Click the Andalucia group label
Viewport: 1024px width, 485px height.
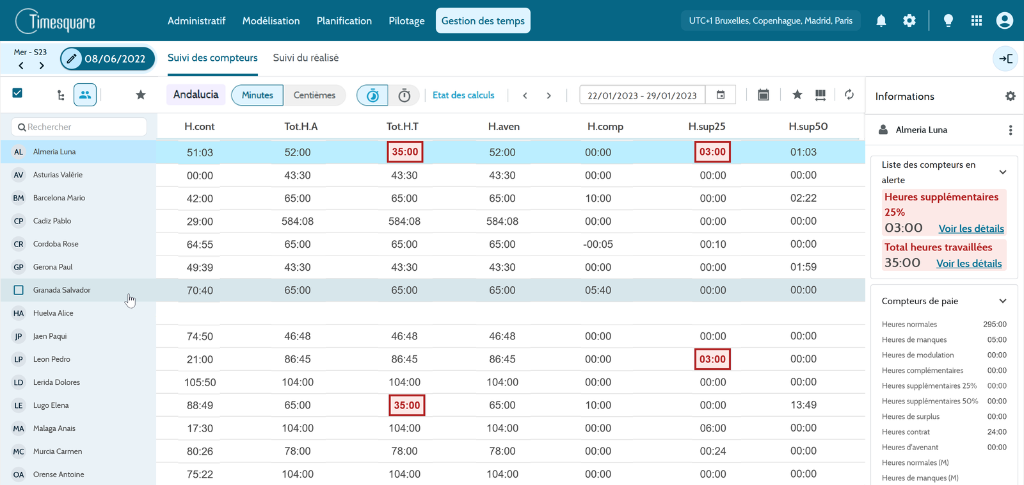[x=196, y=95]
